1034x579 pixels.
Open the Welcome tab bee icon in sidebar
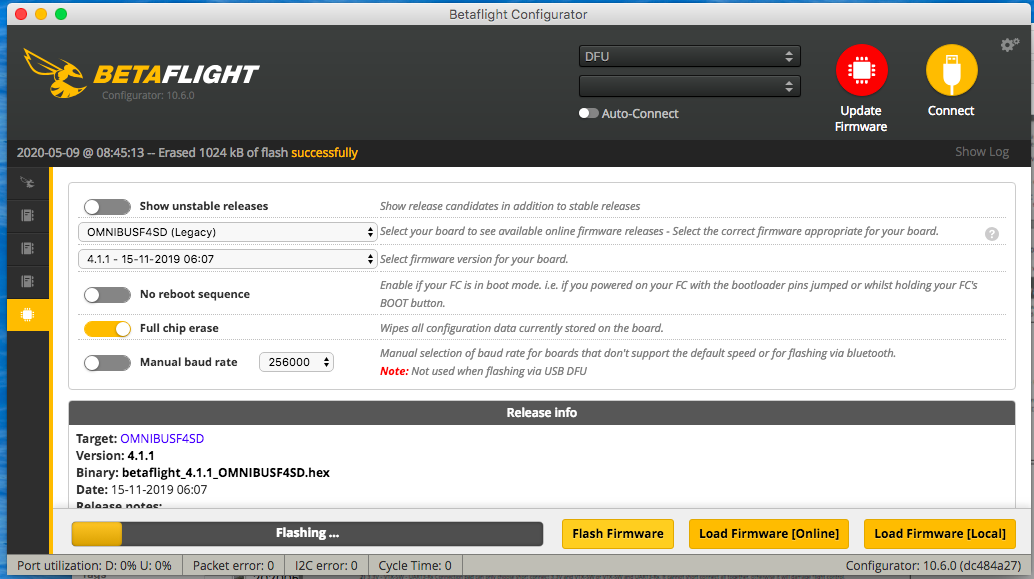(x=28, y=183)
